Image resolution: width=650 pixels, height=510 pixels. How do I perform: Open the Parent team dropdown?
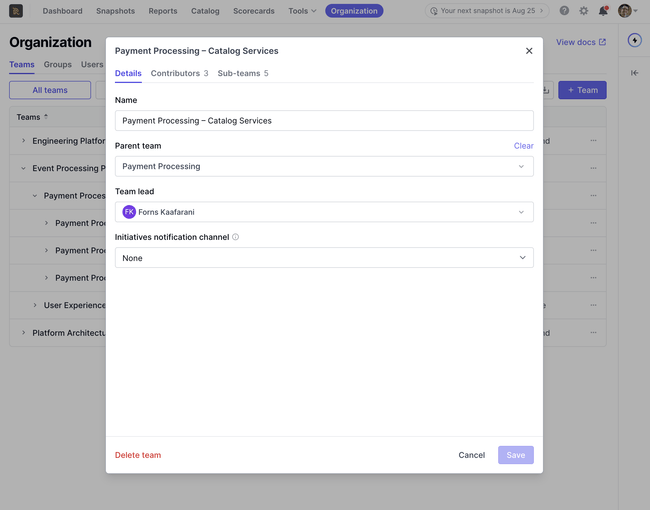pos(324,166)
